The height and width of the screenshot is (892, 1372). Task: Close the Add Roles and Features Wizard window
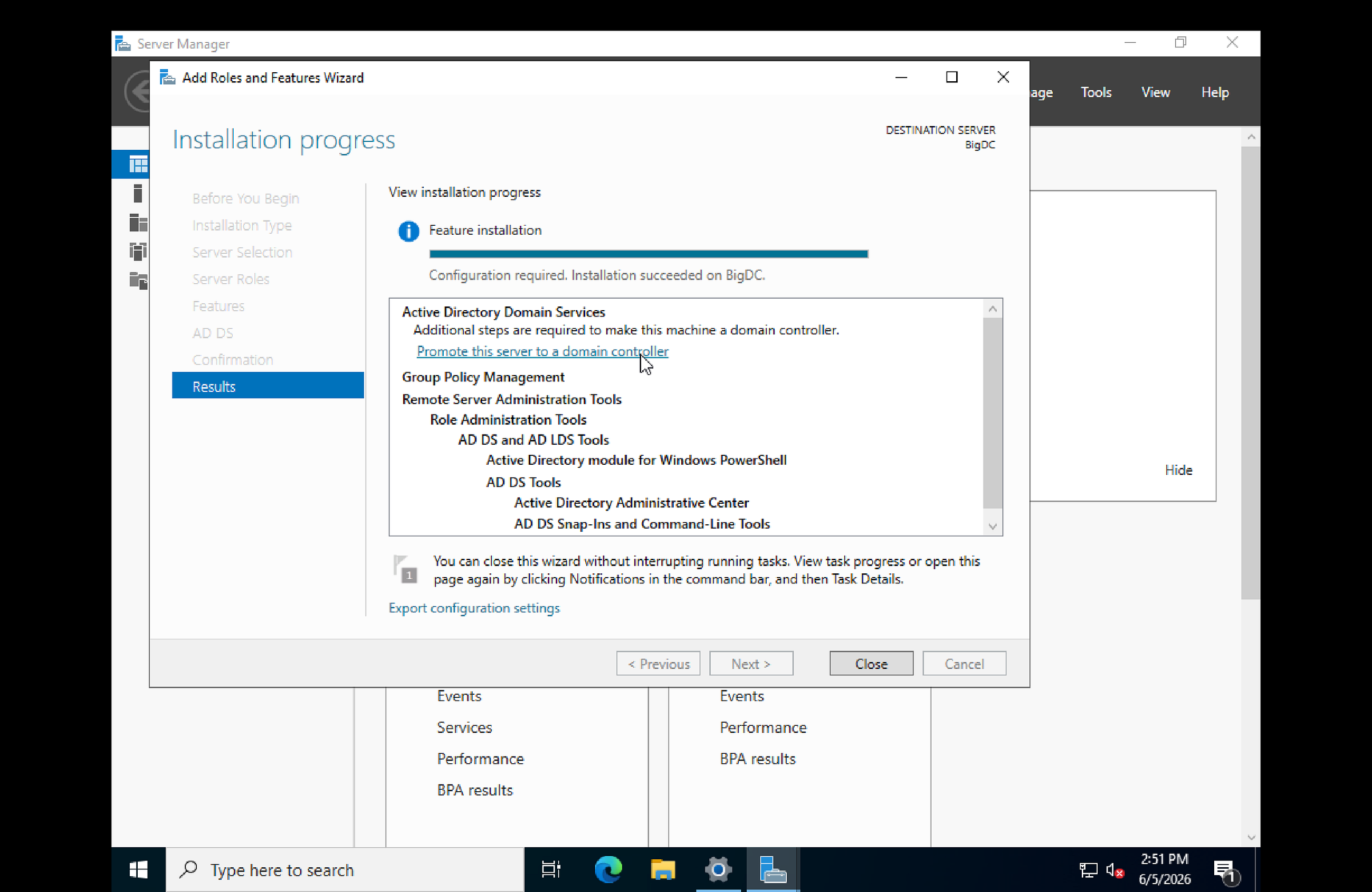1003,77
